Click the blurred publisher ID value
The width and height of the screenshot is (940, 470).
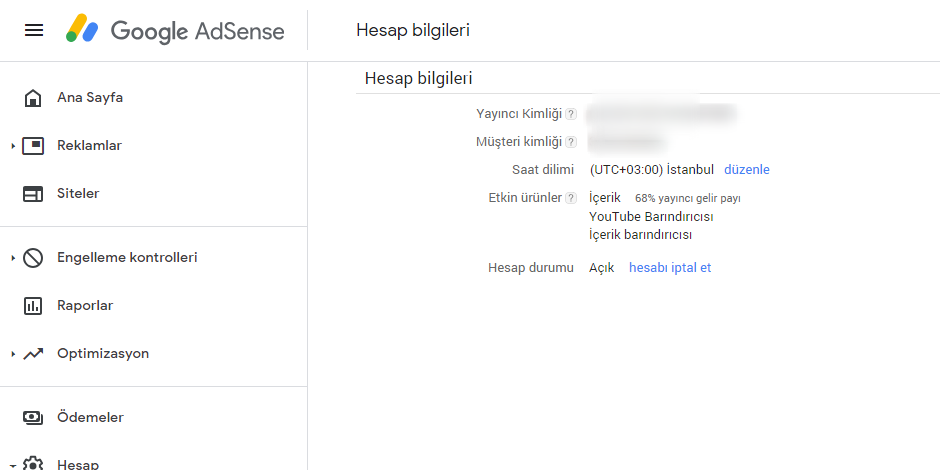click(x=661, y=113)
